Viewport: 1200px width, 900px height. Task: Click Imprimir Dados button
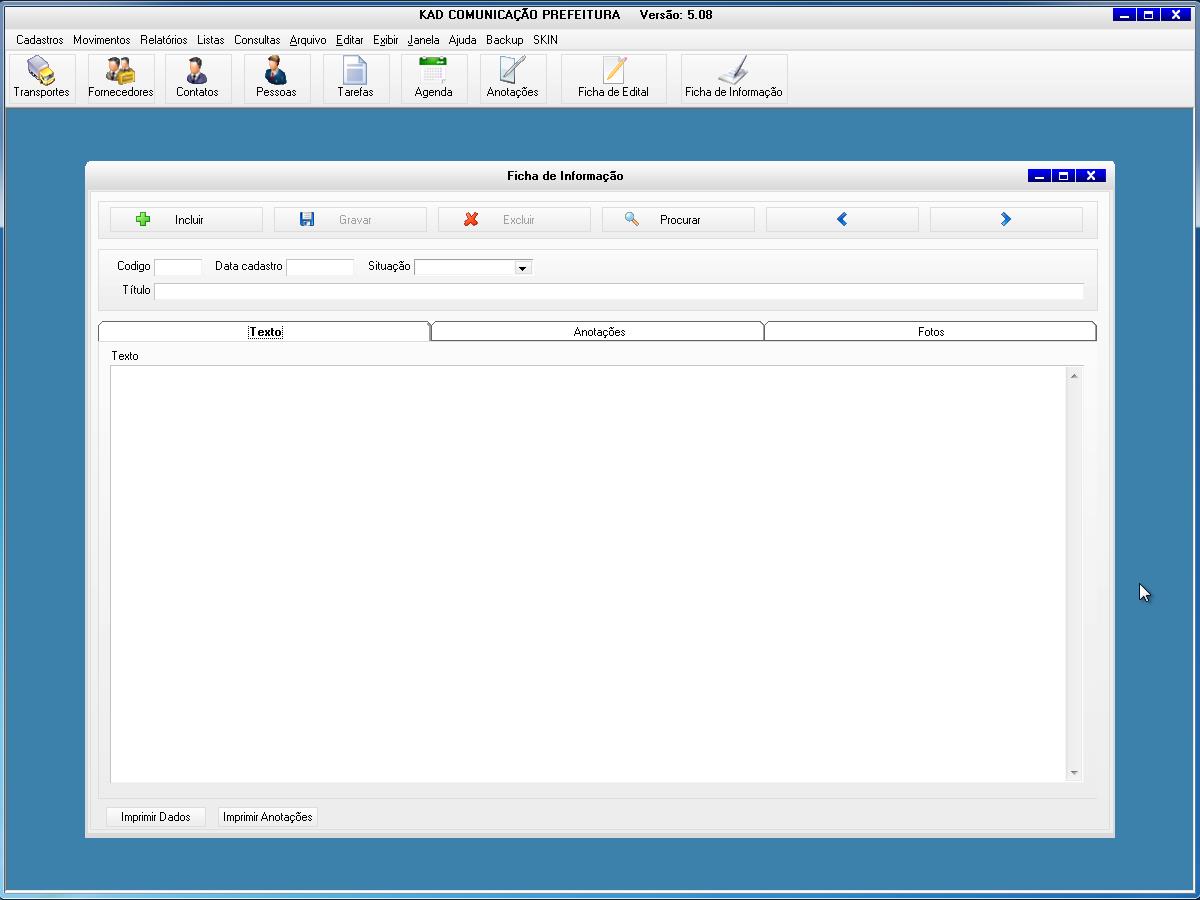click(156, 817)
